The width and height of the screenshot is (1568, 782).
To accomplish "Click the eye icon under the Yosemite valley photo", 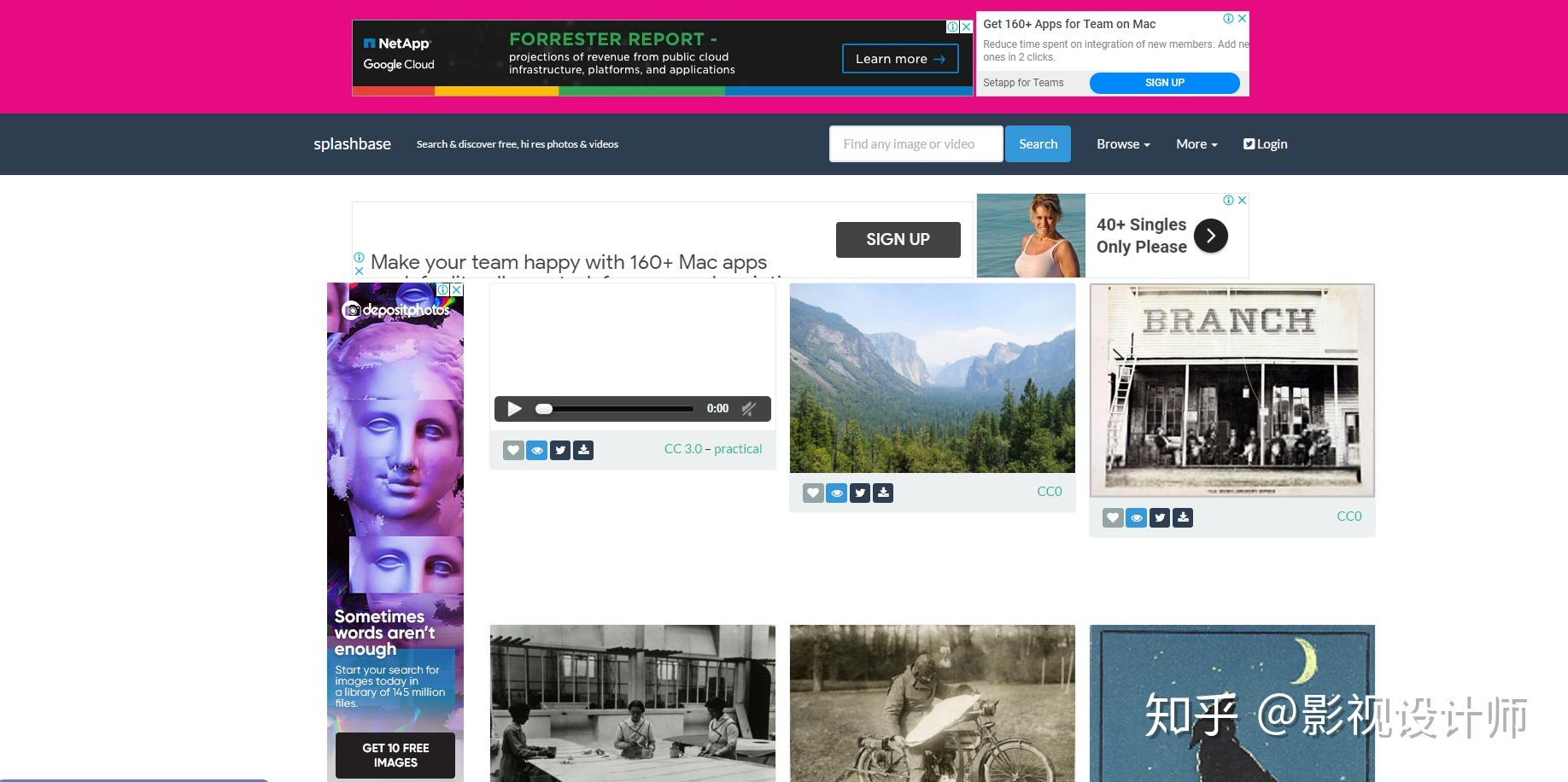I will pos(837,493).
